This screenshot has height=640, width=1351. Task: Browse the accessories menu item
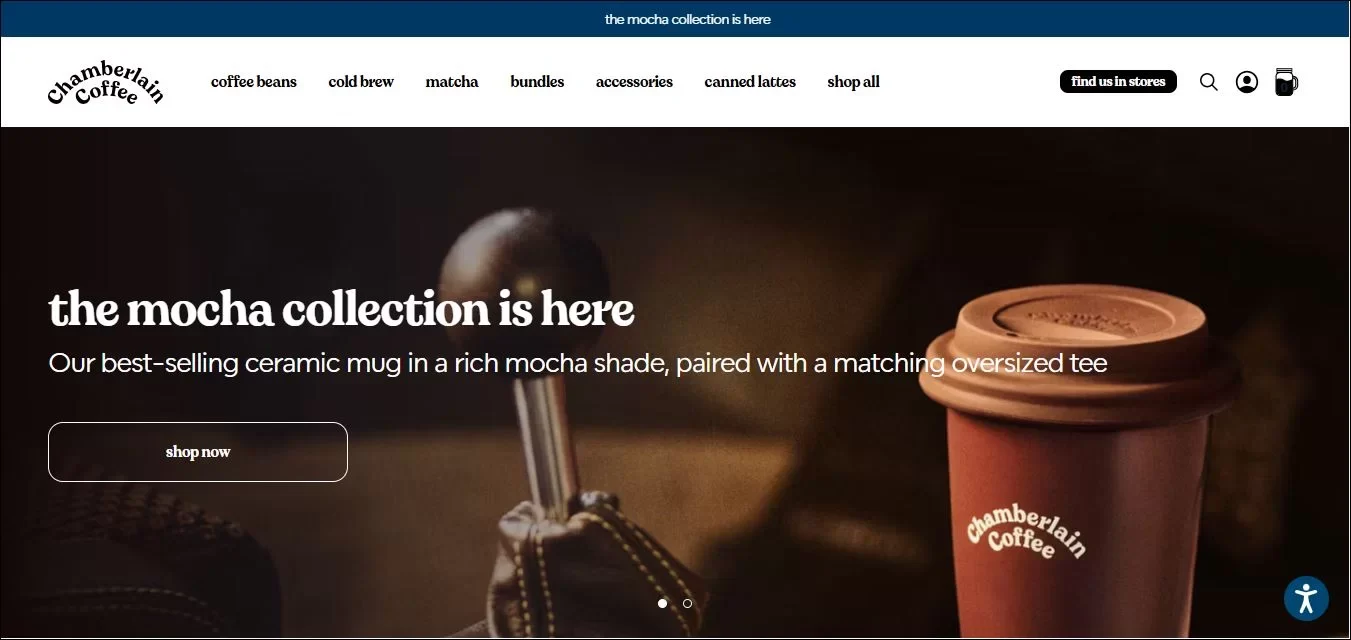click(x=634, y=82)
